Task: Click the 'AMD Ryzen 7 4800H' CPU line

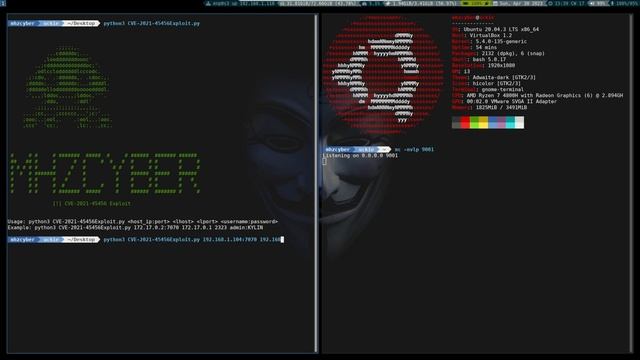Action: pyautogui.click(x=537, y=95)
